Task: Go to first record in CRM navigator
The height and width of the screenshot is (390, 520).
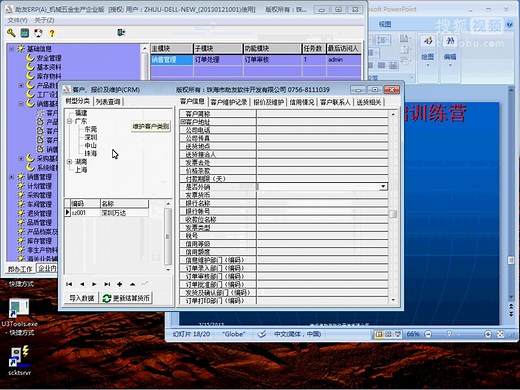Action: click(x=69, y=284)
